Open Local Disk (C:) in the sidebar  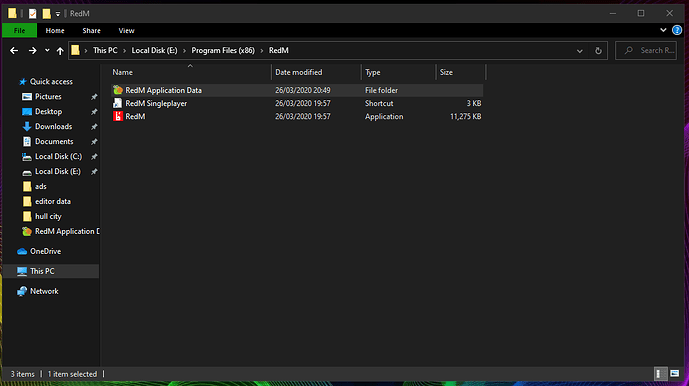coord(58,156)
